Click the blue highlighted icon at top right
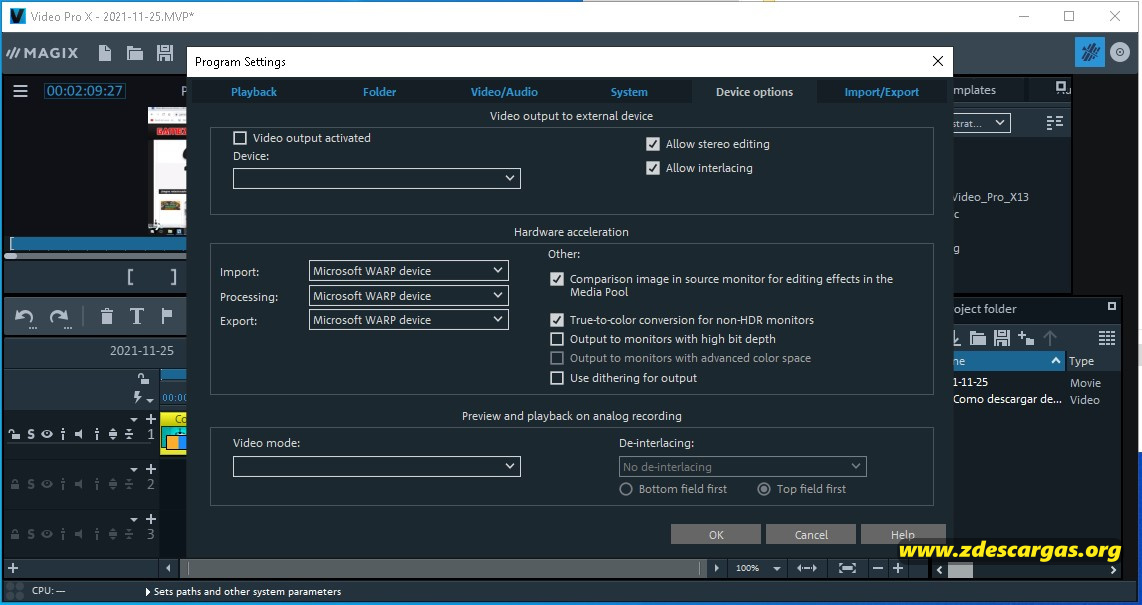This screenshot has width=1142, height=605. (x=1090, y=52)
